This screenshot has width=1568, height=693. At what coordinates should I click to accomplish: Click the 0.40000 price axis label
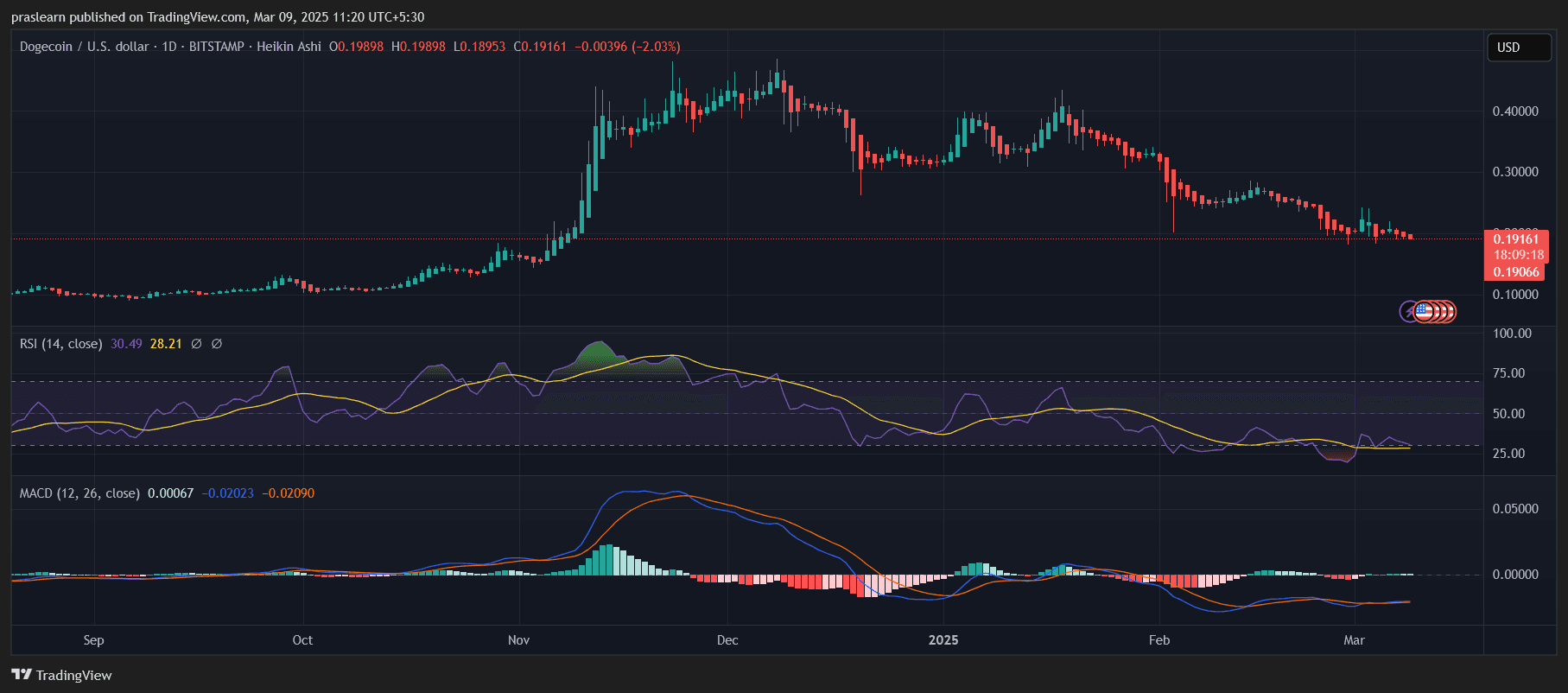[x=1515, y=111]
